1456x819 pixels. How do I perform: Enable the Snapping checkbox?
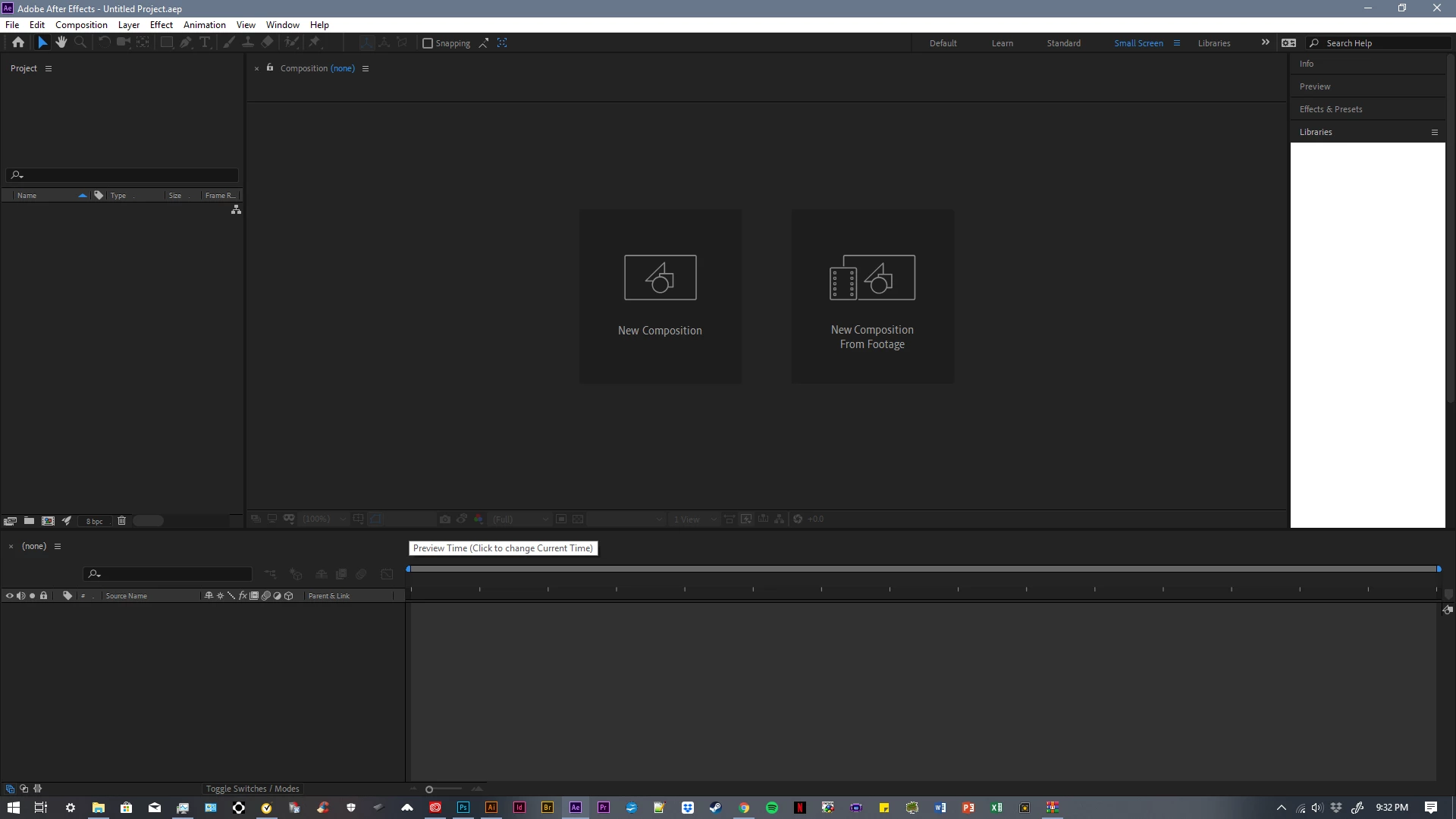pyautogui.click(x=428, y=43)
